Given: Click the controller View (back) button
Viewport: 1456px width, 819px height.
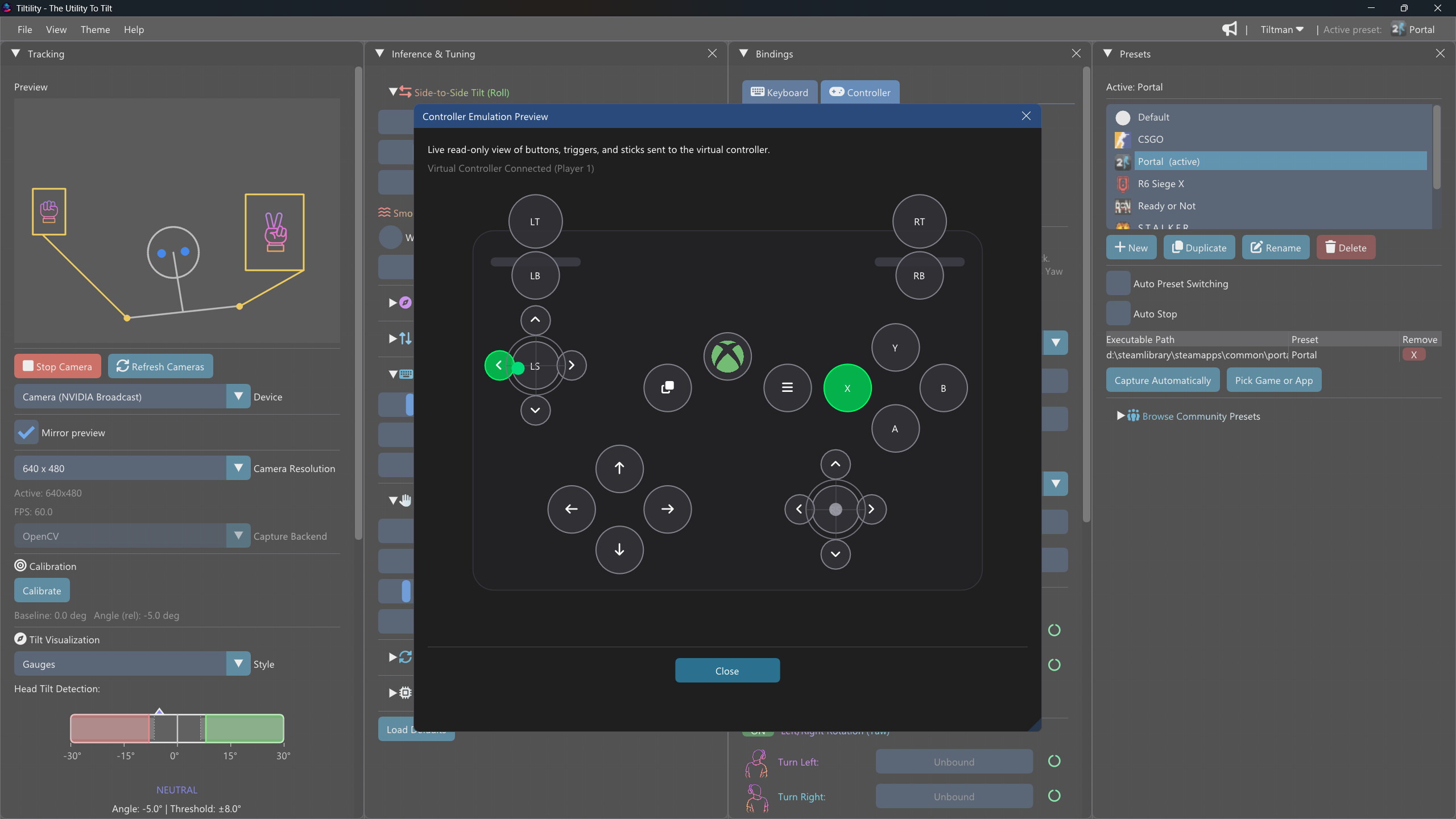Looking at the screenshot, I should point(668,388).
